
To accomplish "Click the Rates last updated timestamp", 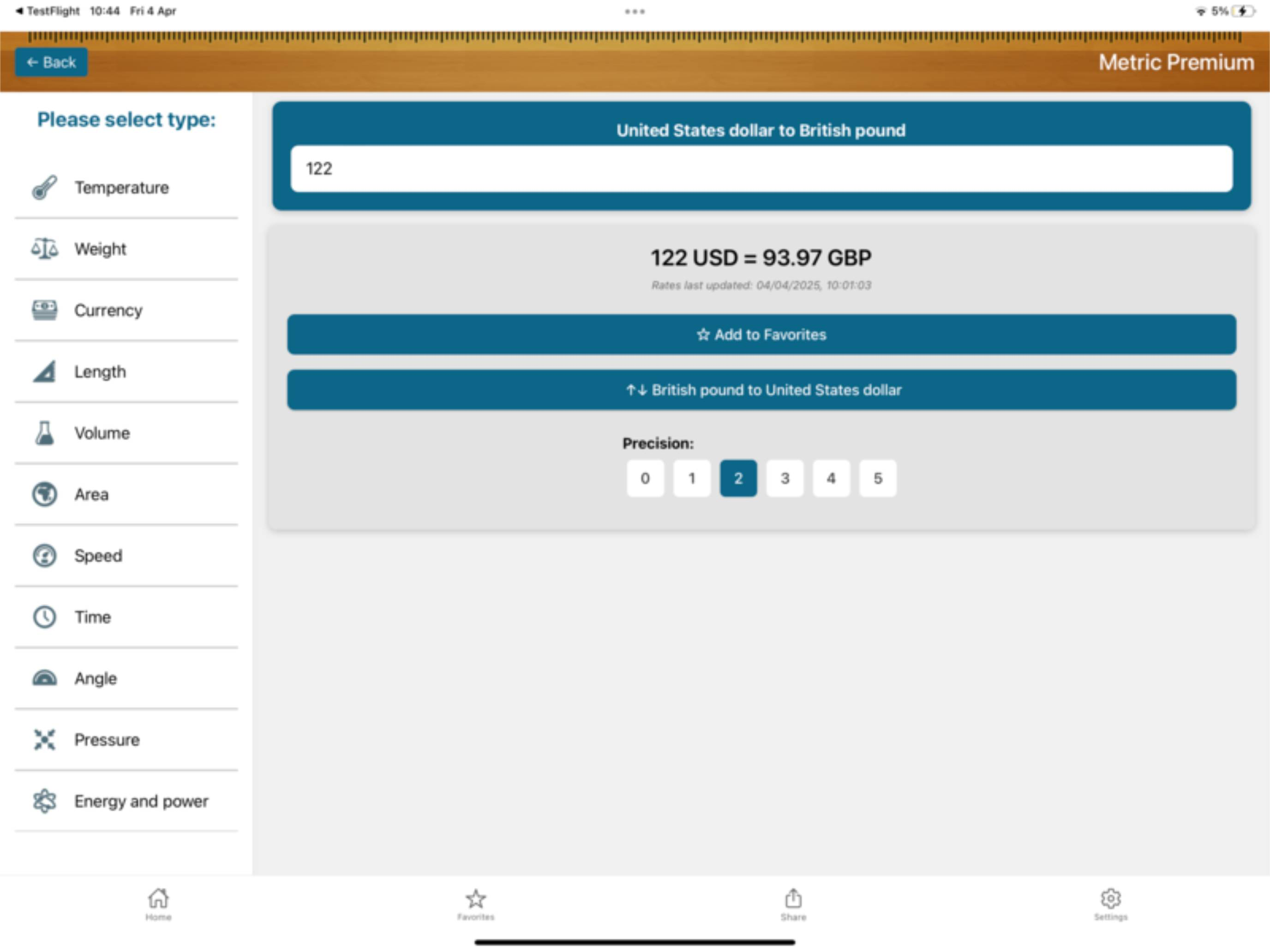I will coord(761,285).
